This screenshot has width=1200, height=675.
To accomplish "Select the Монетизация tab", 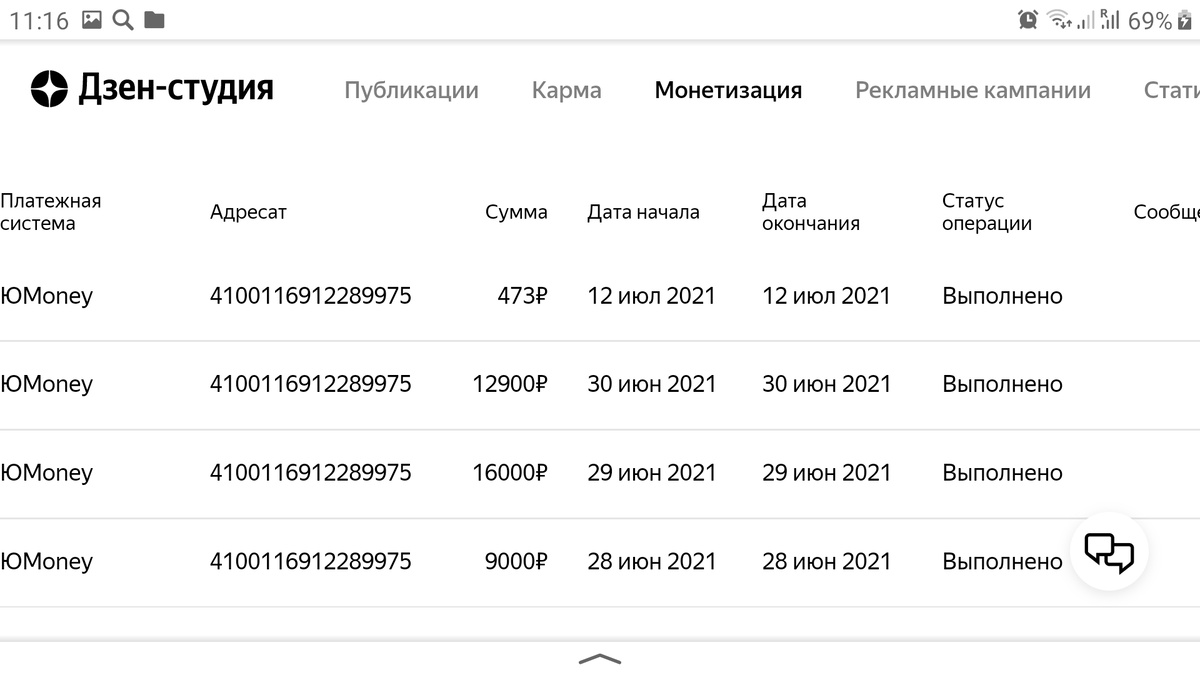I will (x=728, y=90).
